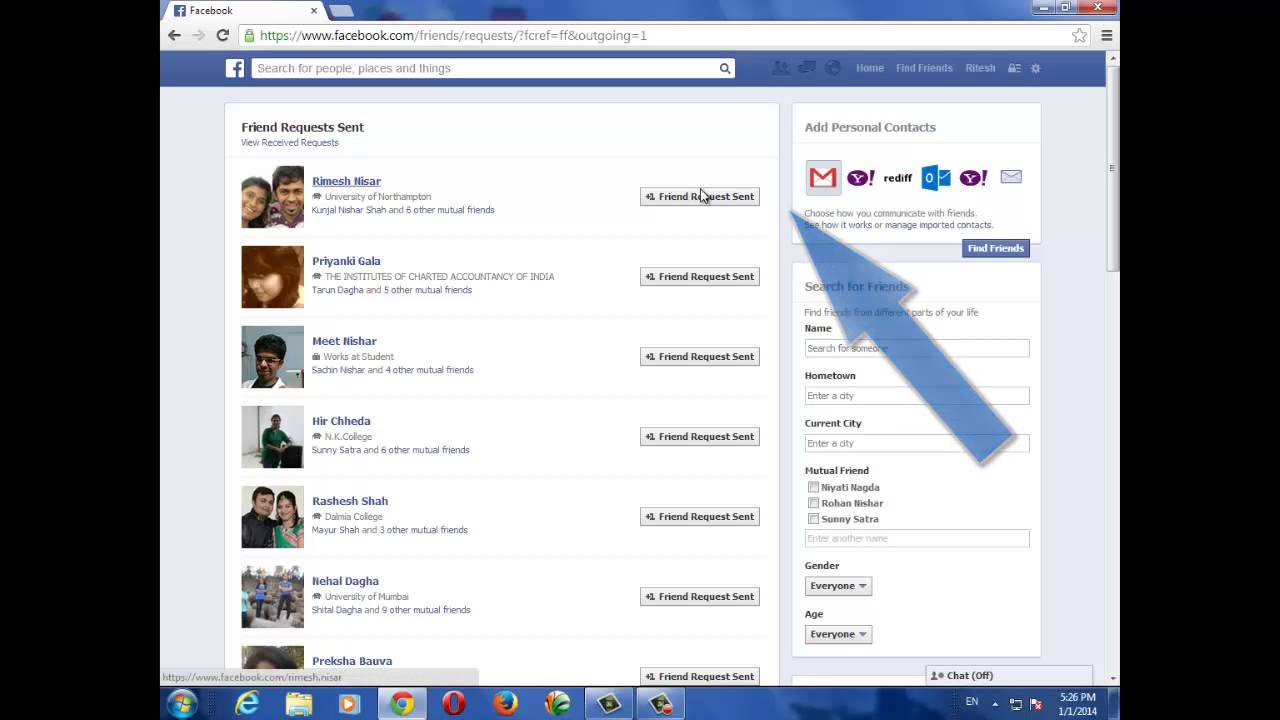
Task: Open privacy shortcuts lock icon
Action: 1014,68
